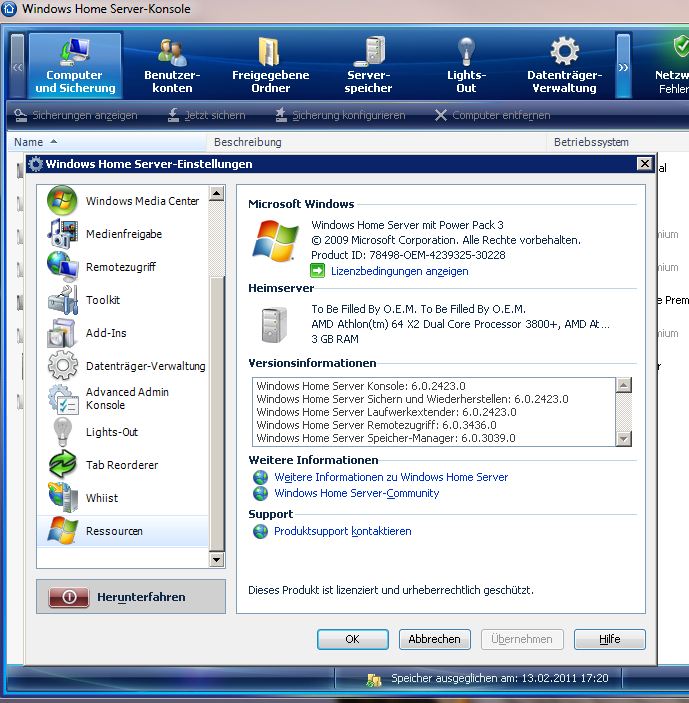
Task: Click the Abbrechen button
Action: click(434, 639)
